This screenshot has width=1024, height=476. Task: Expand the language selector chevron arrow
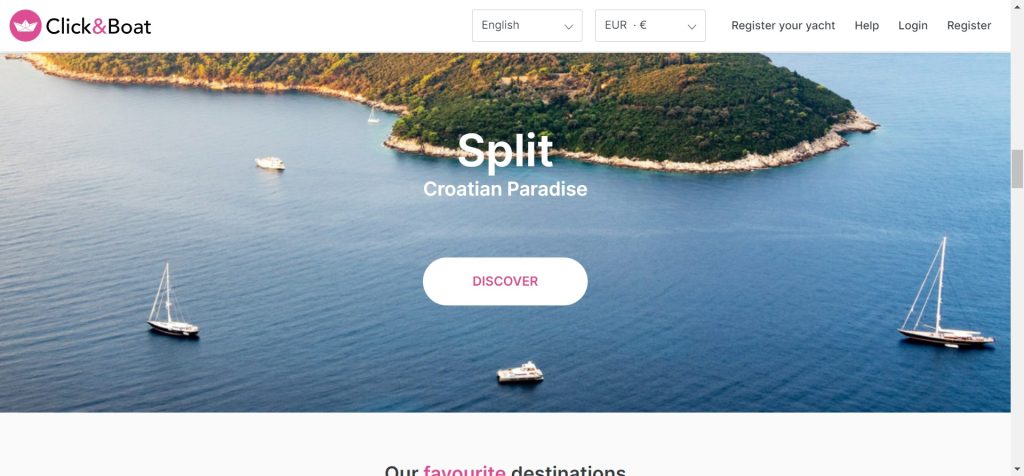tap(568, 27)
